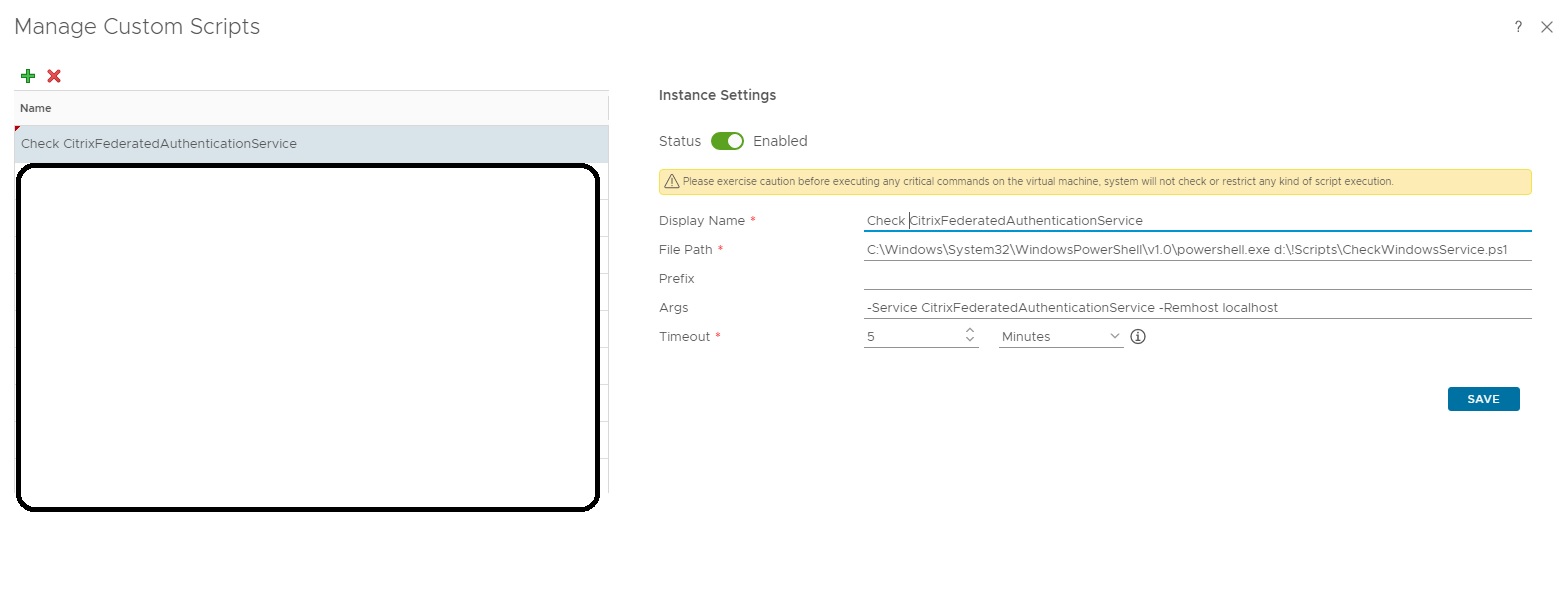Image resolution: width=1568 pixels, height=592 pixels.
Task: Toggle the Status Enabled switch
Action: click(x=727, y=141)
